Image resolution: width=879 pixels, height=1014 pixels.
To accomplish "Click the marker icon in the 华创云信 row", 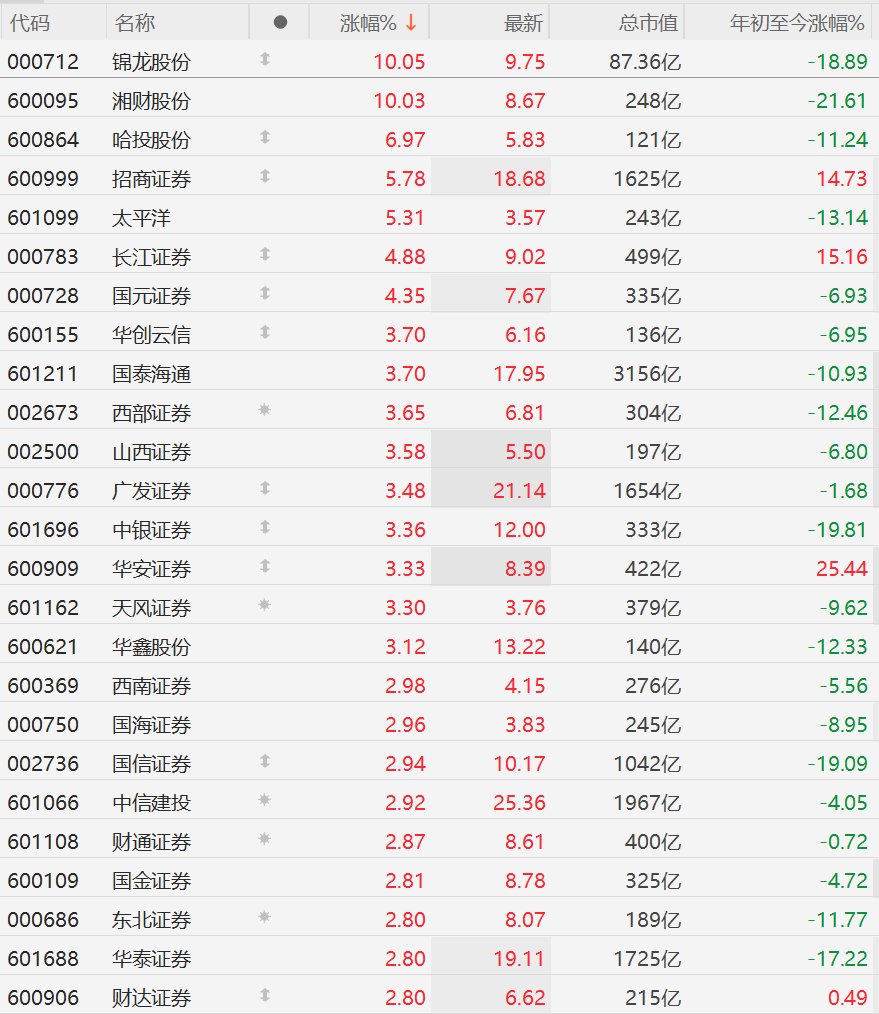I will pyautogui.click(x=265, y=332).
